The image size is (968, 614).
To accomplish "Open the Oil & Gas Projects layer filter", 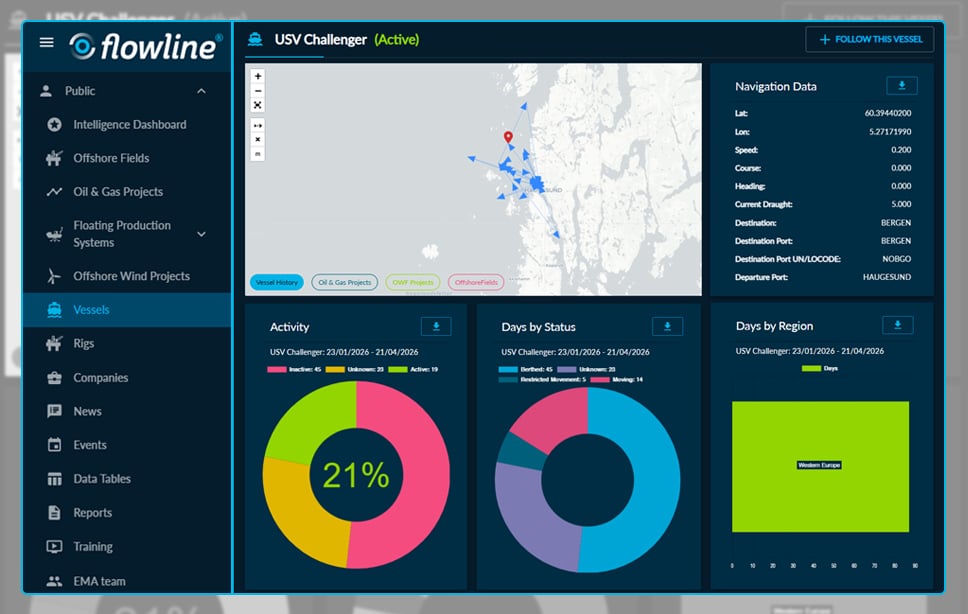I will coord(345,282).
